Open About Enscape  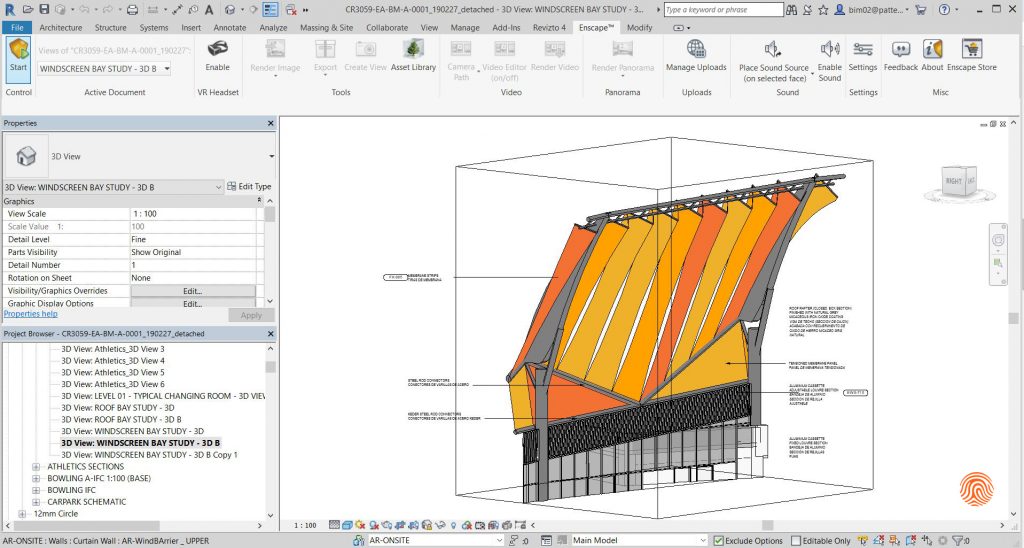click(932, 56)
